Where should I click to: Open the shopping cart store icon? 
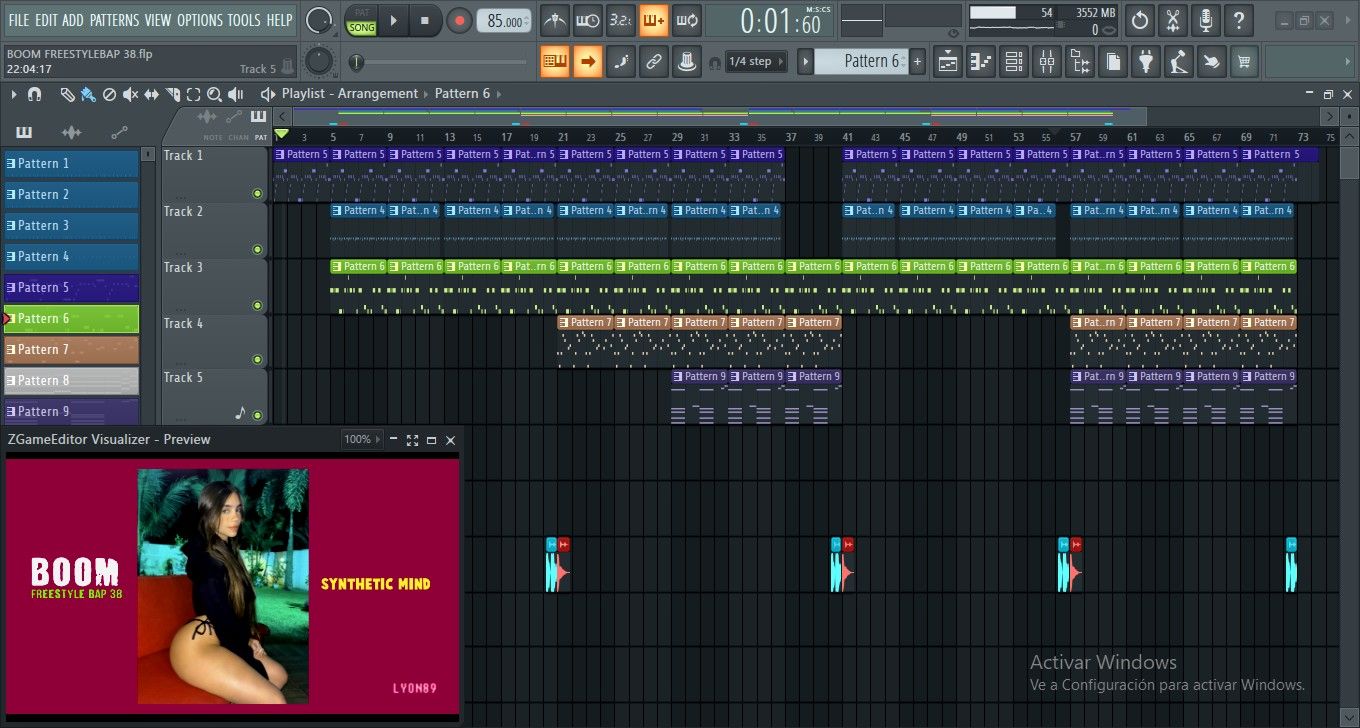(x=1244, y=61)
